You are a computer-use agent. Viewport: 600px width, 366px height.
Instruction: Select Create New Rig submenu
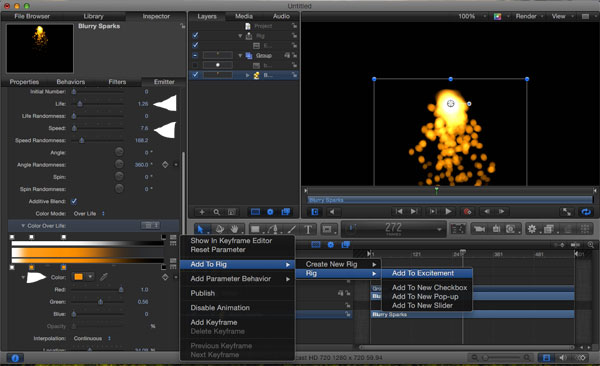coord(338,264)
